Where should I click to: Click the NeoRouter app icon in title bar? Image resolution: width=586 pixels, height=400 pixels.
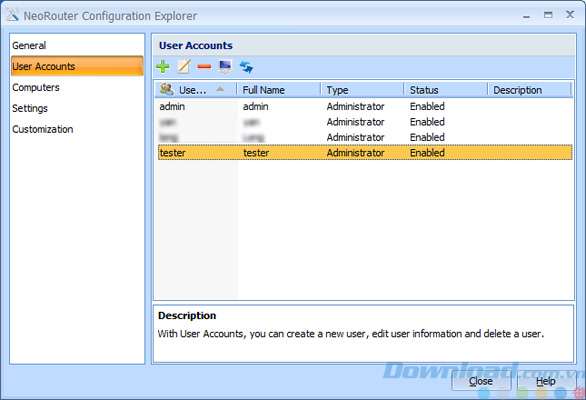[12, 15]
